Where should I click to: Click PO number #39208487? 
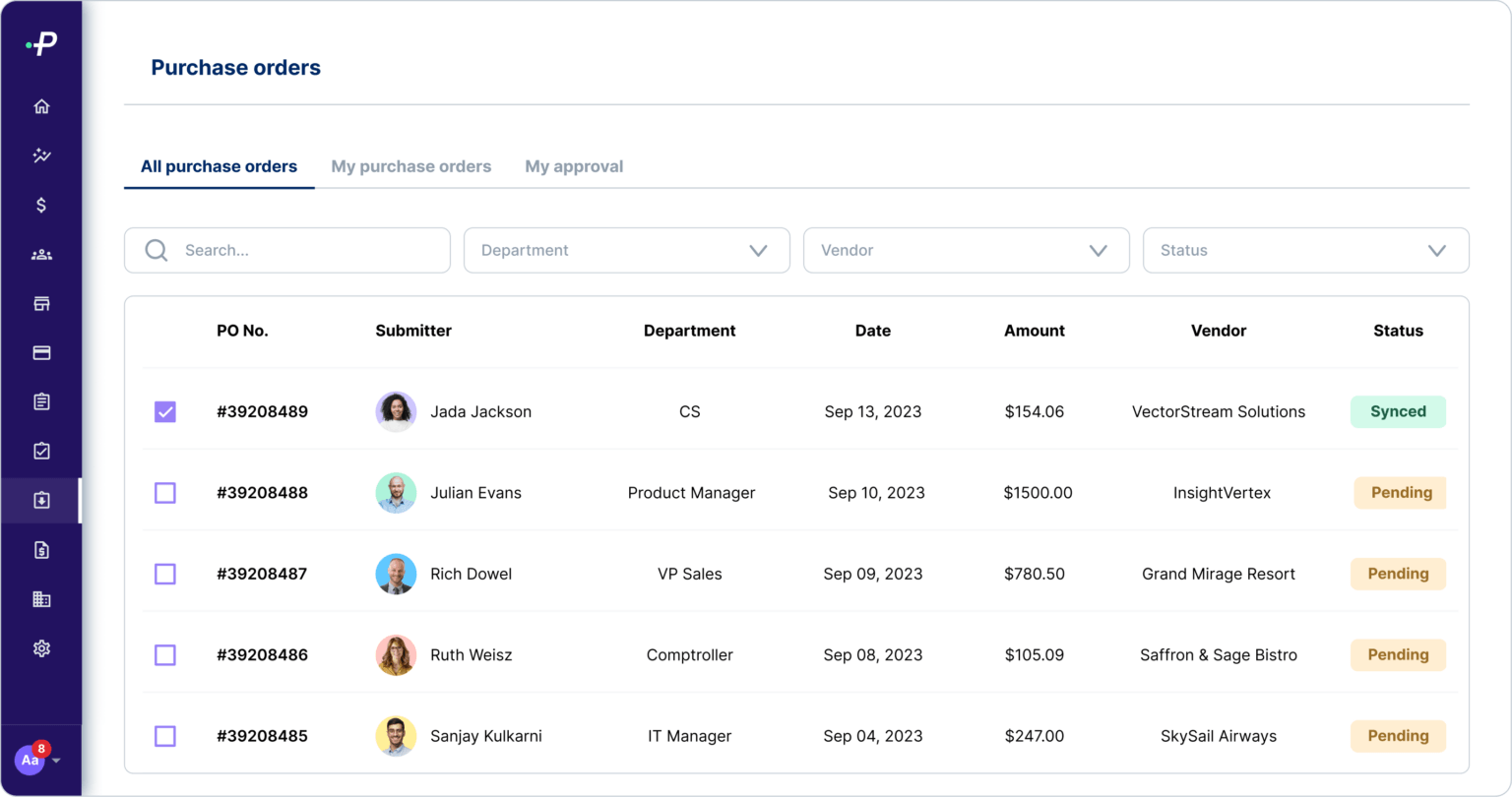(262, 574)
